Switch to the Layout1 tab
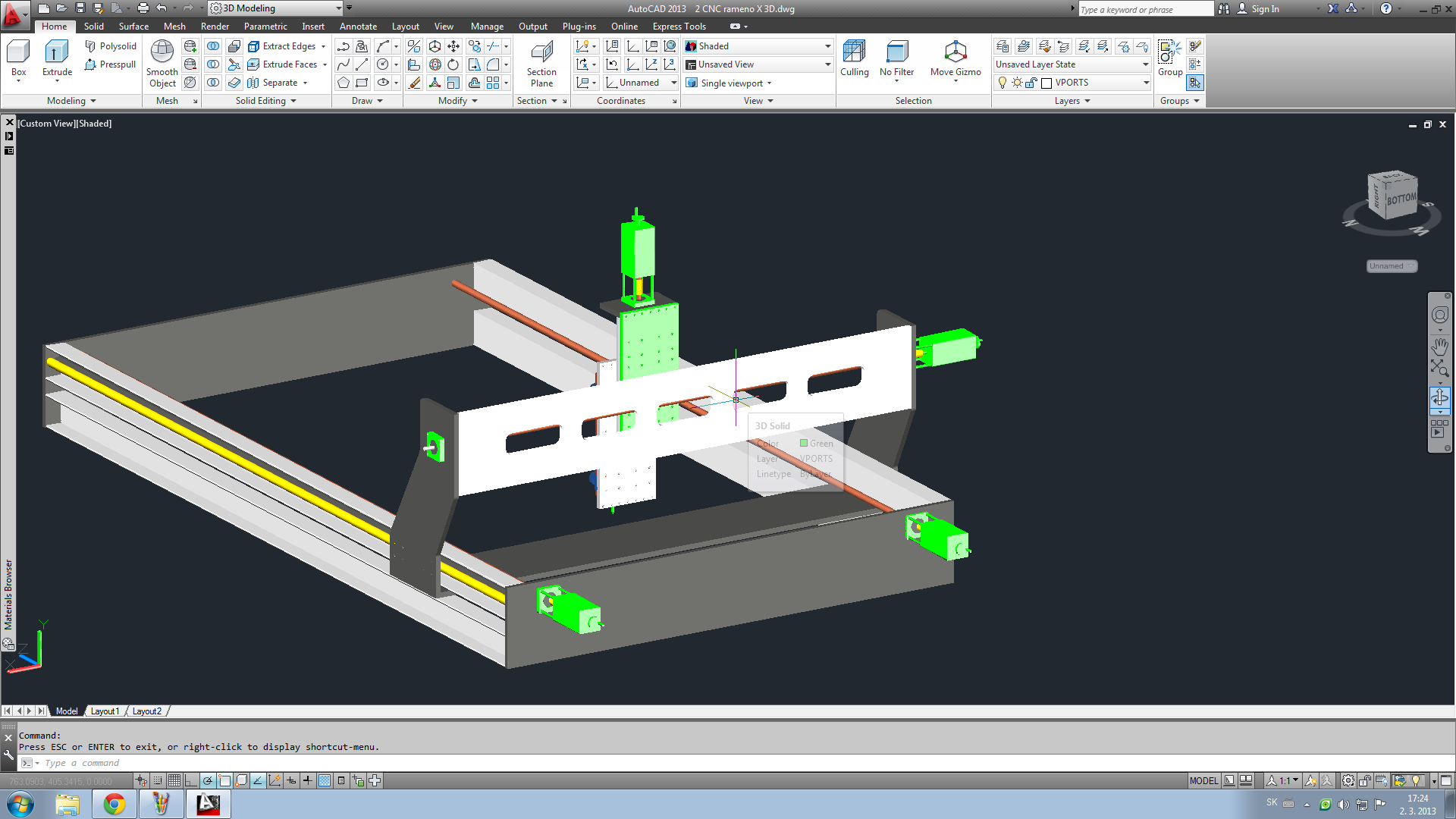The width and height of the screenshot is (1456, 819). [105, 711]
